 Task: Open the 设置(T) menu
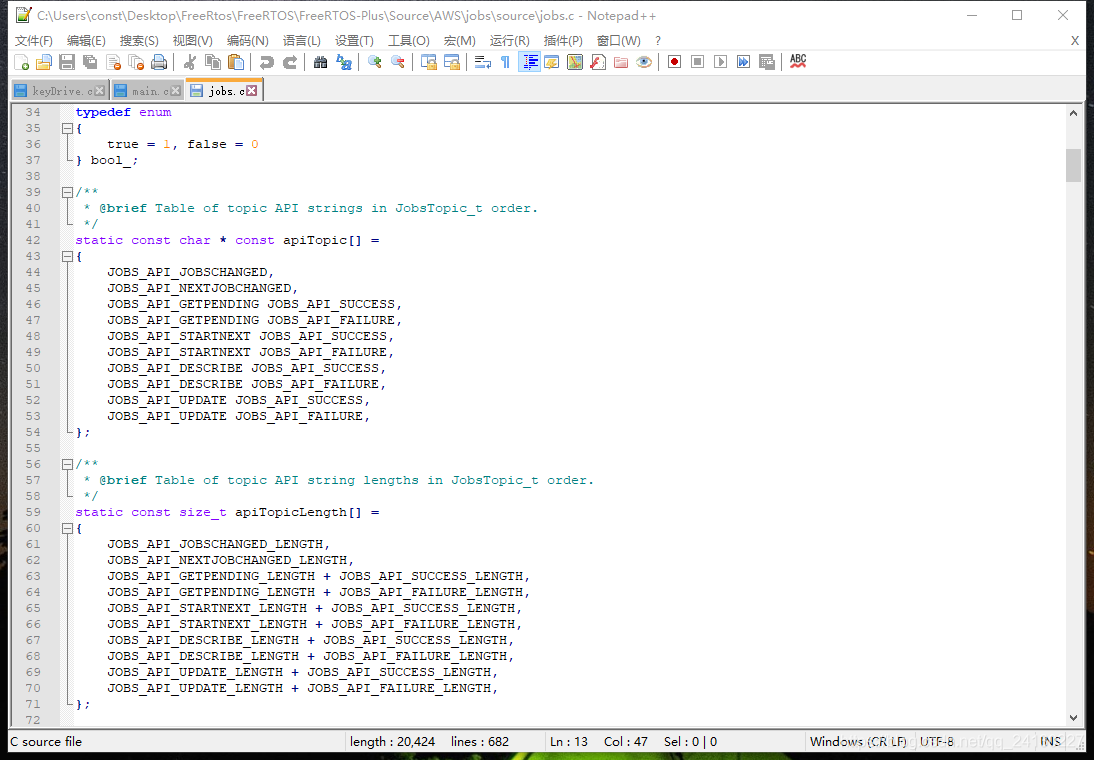(354, 40)
